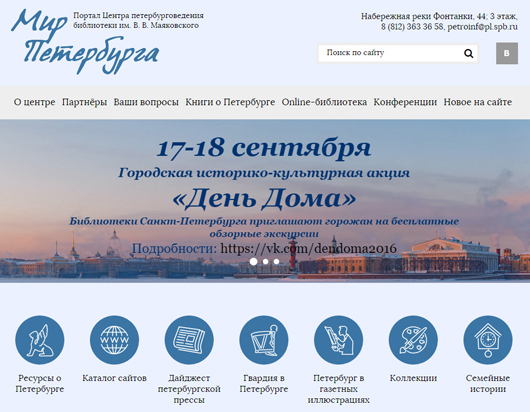Open the cuckoo clock Семейные истории icon
Screen dimensions: 530x412
[488, 340]
